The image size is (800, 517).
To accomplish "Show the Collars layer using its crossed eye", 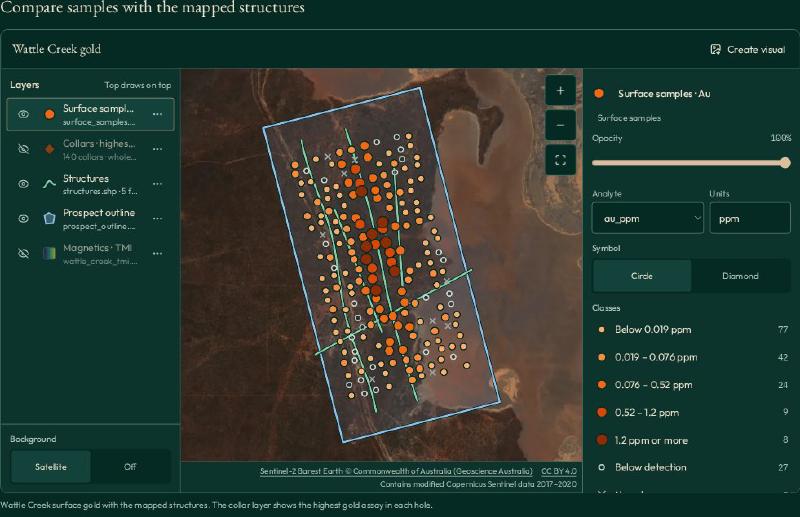I will [x=23, y=149].
